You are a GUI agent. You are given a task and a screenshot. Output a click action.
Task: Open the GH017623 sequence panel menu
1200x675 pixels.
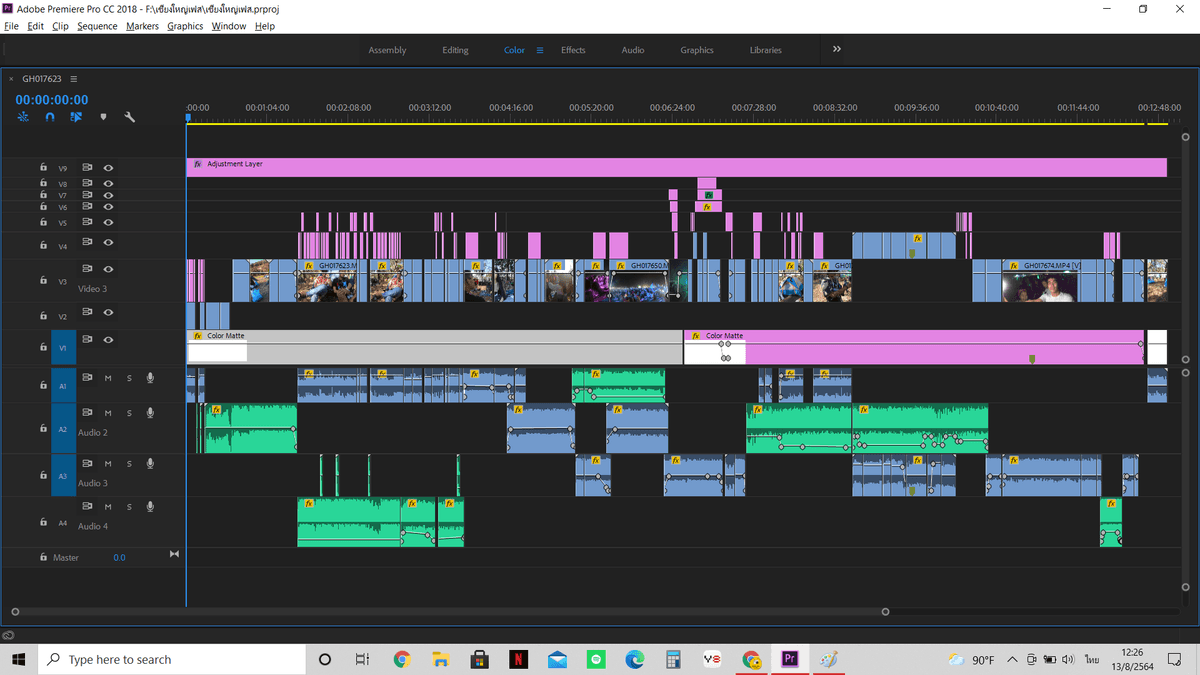coord(74,79)
